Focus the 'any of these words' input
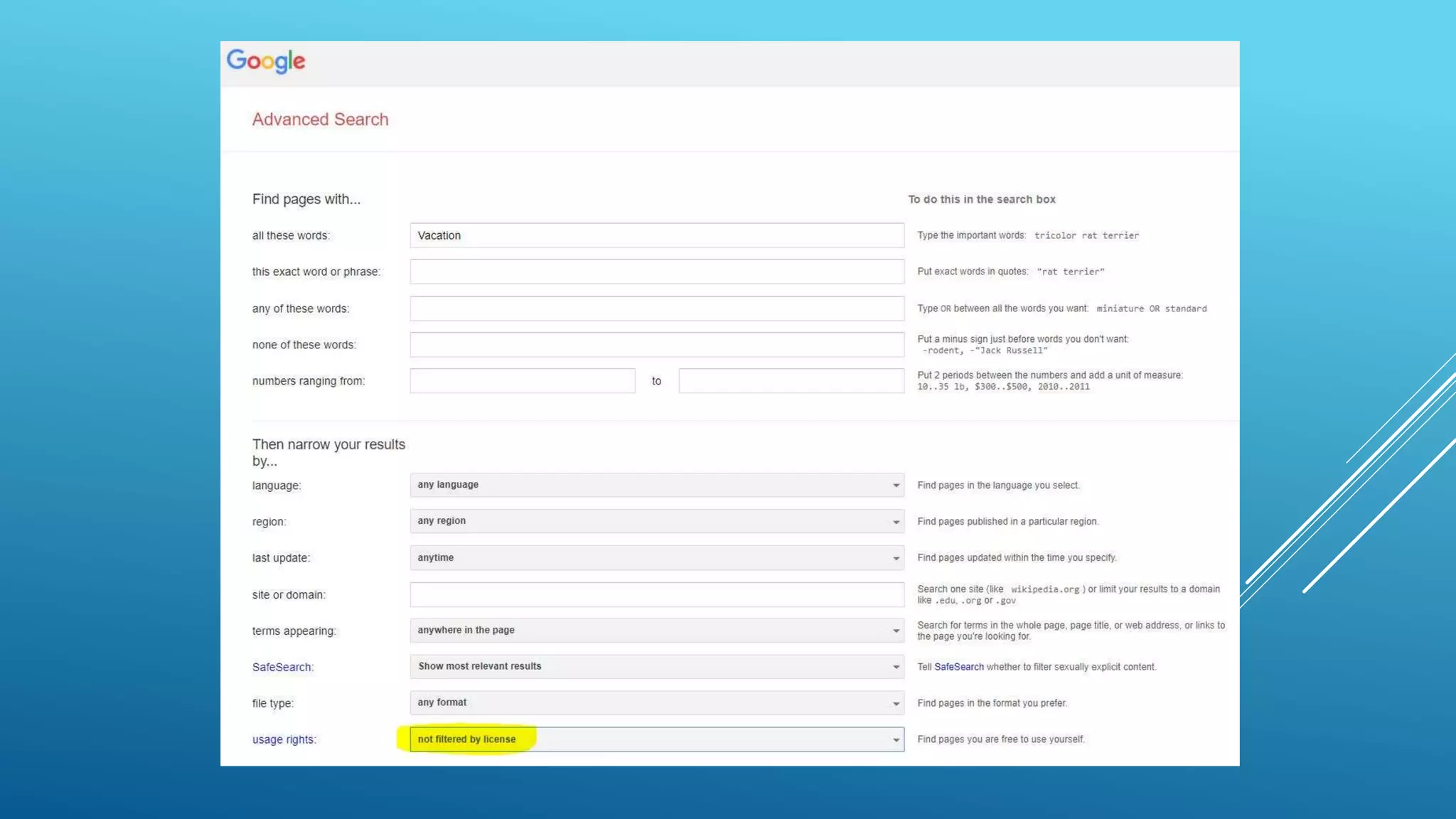Screen dimensions: 1456x819 point(656,309)
